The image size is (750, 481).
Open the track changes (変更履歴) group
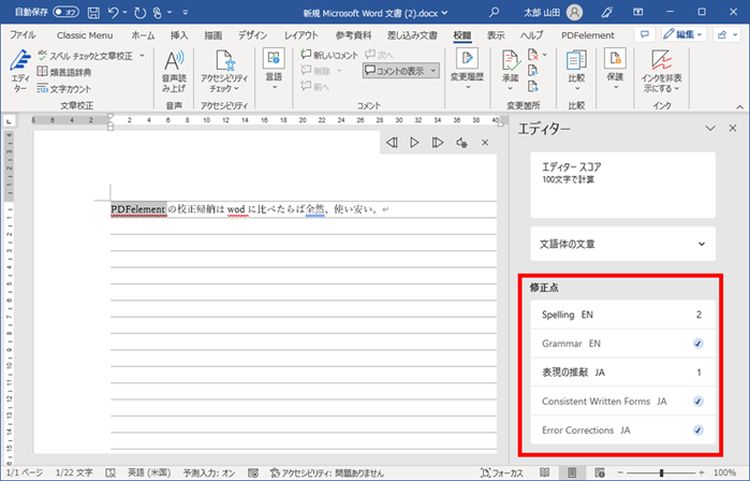467,70
